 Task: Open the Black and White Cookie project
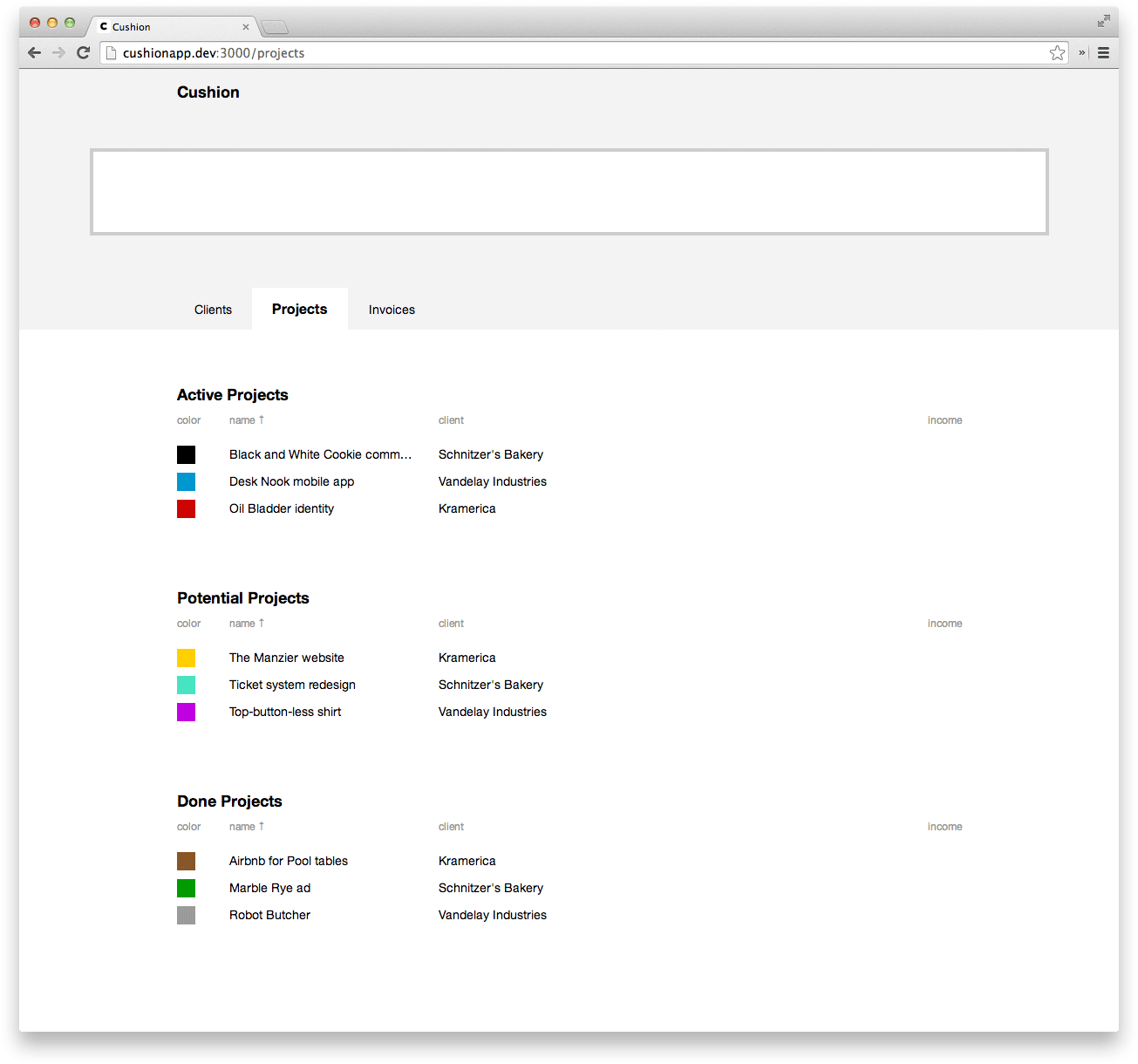[x=320, y=454]
